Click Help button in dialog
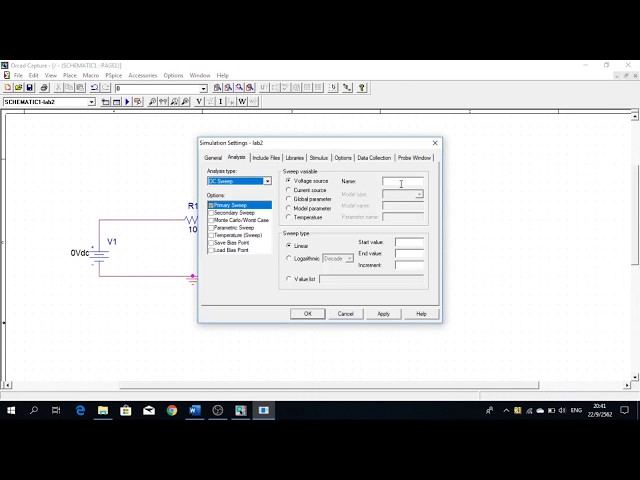The height and width of the screenshot is (480, 640). tap(421, 314)
